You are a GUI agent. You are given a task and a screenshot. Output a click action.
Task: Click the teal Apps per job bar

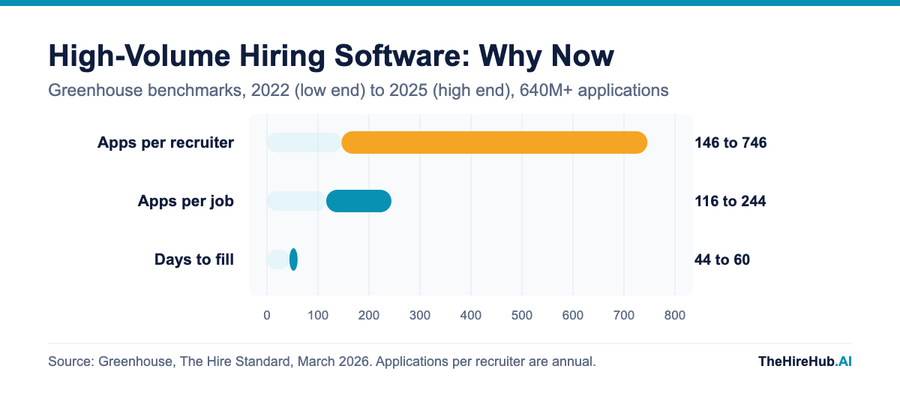pyautogui.click(x=359, y=202)
